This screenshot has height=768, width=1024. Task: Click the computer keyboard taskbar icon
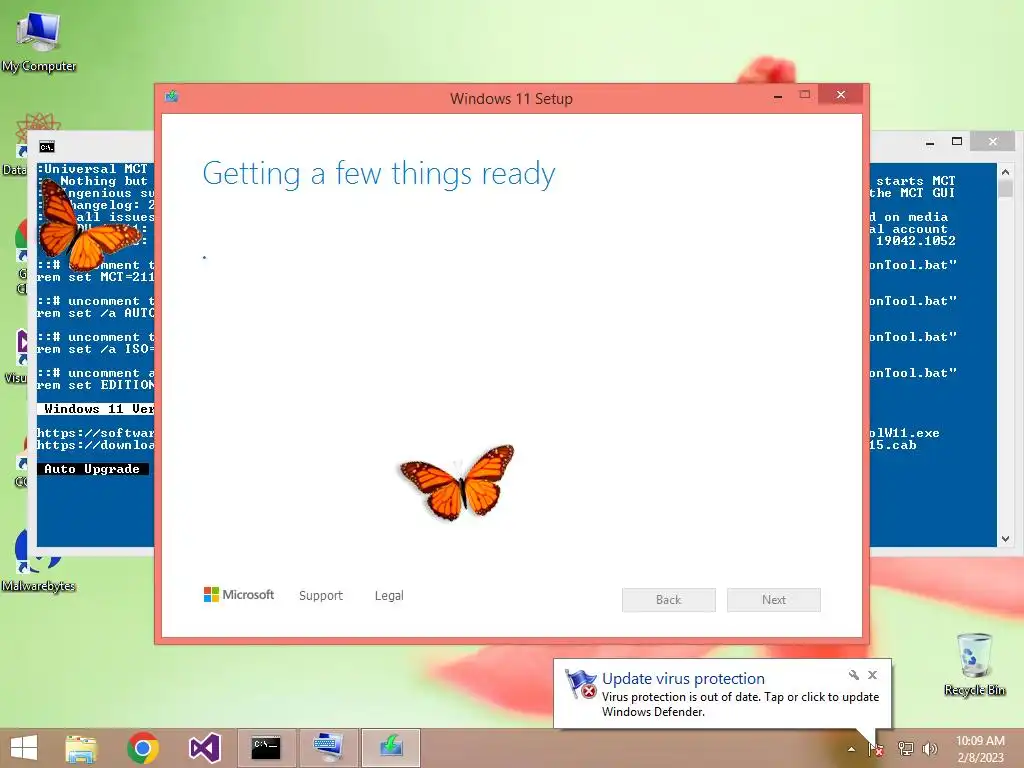pyautogui.click(x=328, y=748)
